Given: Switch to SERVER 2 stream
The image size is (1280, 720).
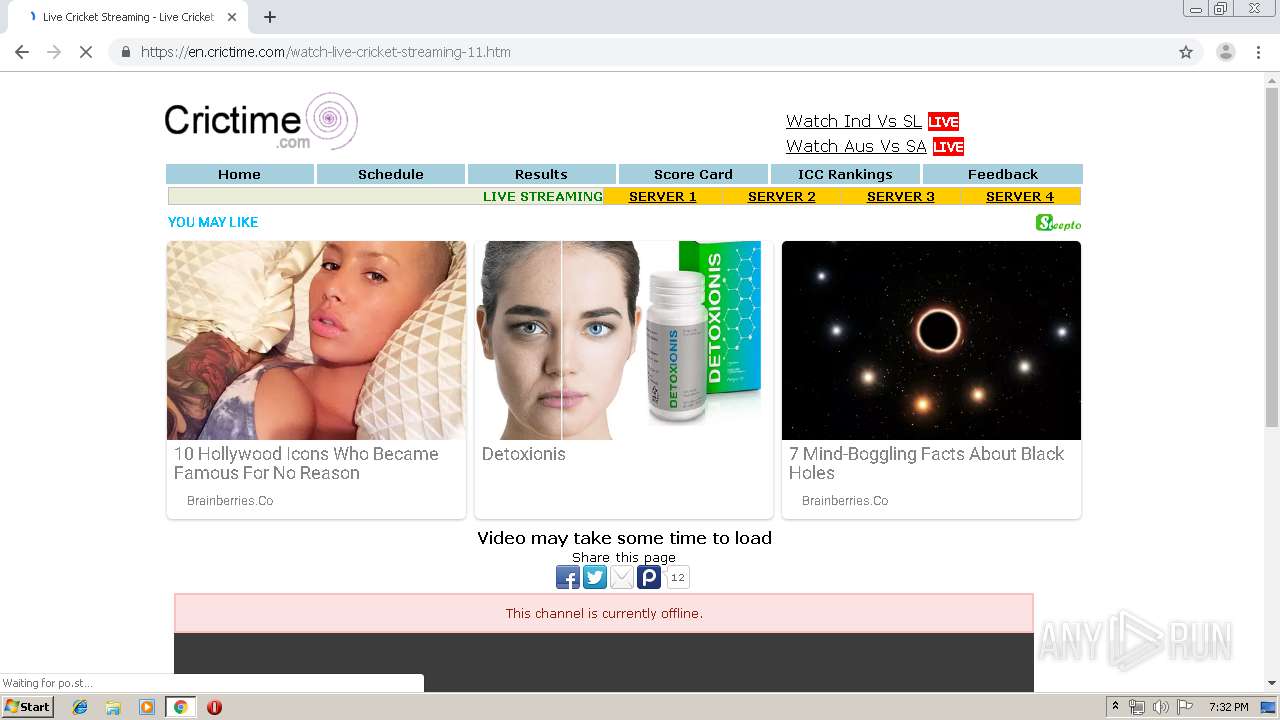Looking at the screenshot, I should coord(782,196).
